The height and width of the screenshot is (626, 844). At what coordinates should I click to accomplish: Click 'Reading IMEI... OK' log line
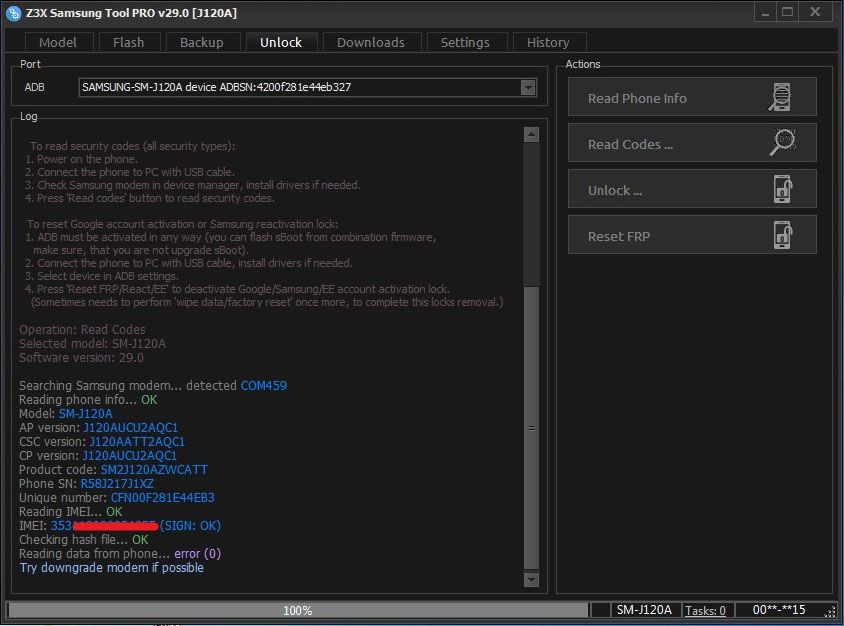[x=71, y=511]
